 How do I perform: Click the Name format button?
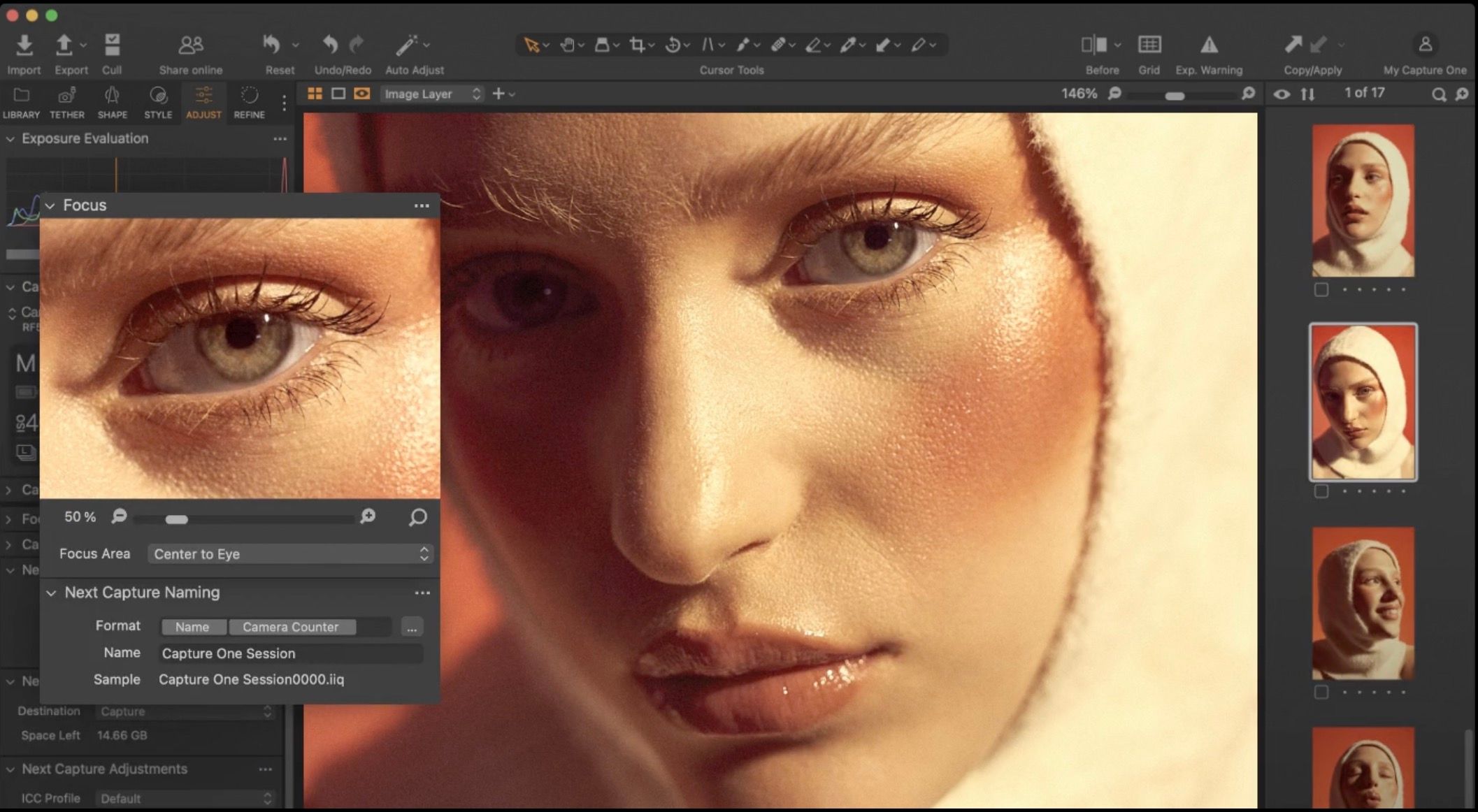(192, 626)
